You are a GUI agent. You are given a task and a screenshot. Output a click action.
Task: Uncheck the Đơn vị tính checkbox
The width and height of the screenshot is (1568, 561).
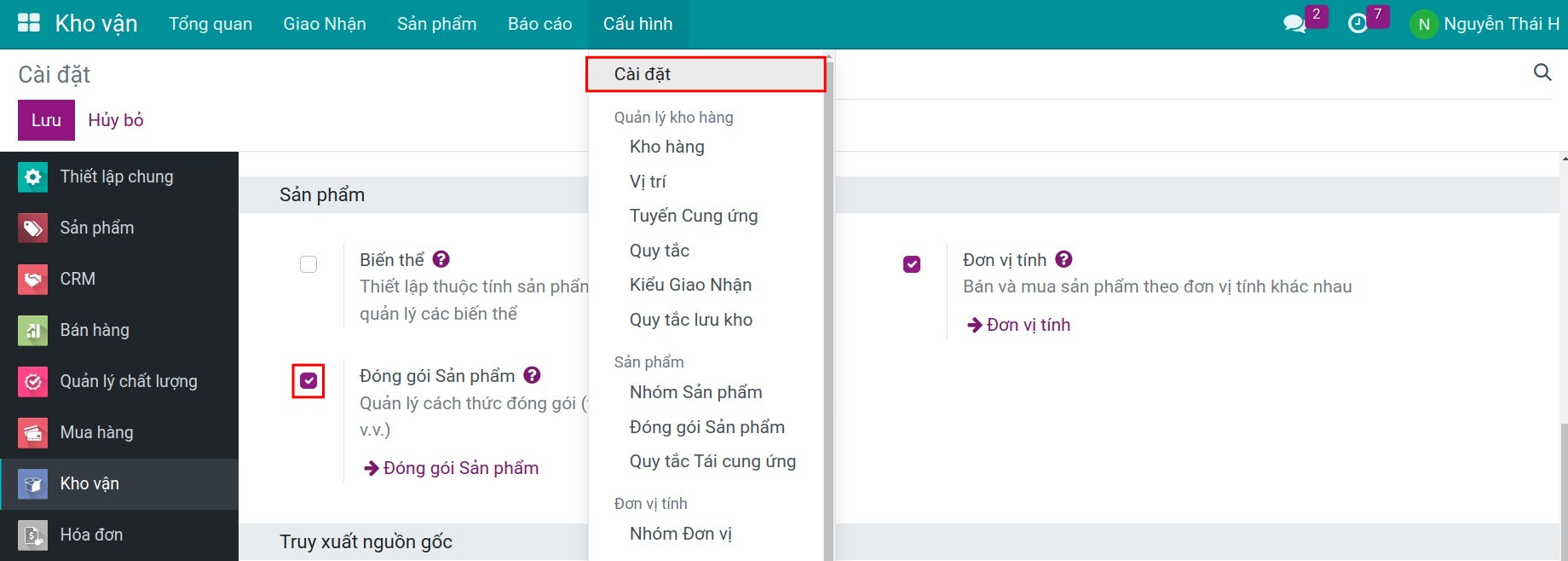click(x=912, y=264)
